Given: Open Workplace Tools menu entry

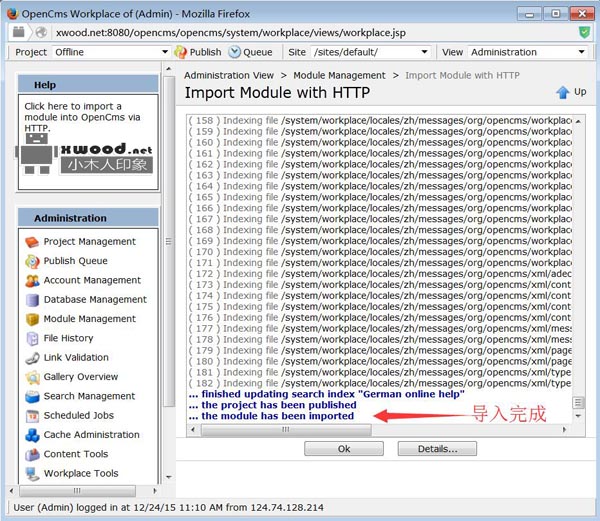Looking at the screenshot, I should point(81,474).
